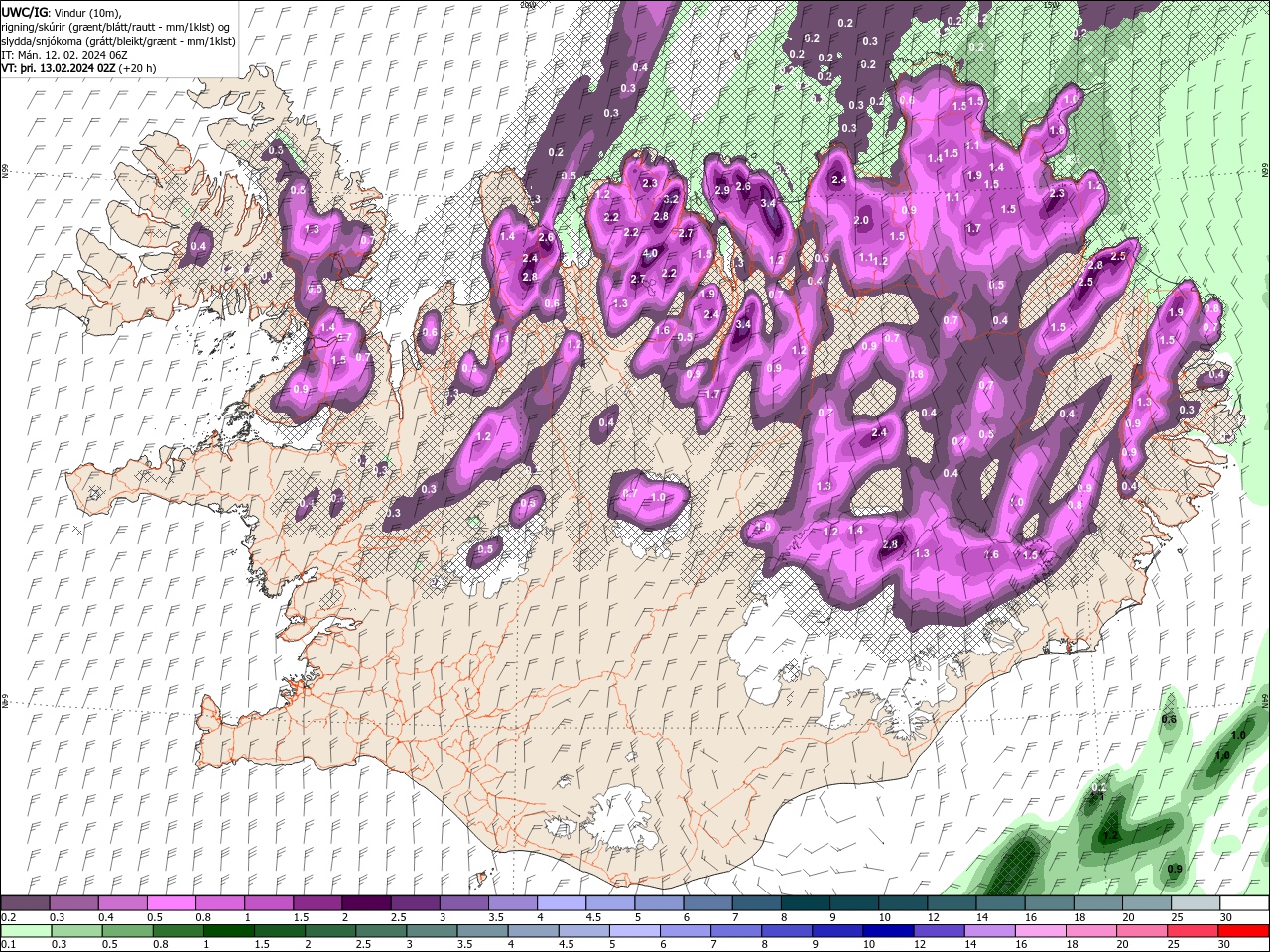Click the 2.5 mm grey-green rain legend swatch
The width and height of the screenshot is (1270, 952).
click(380, 931)
